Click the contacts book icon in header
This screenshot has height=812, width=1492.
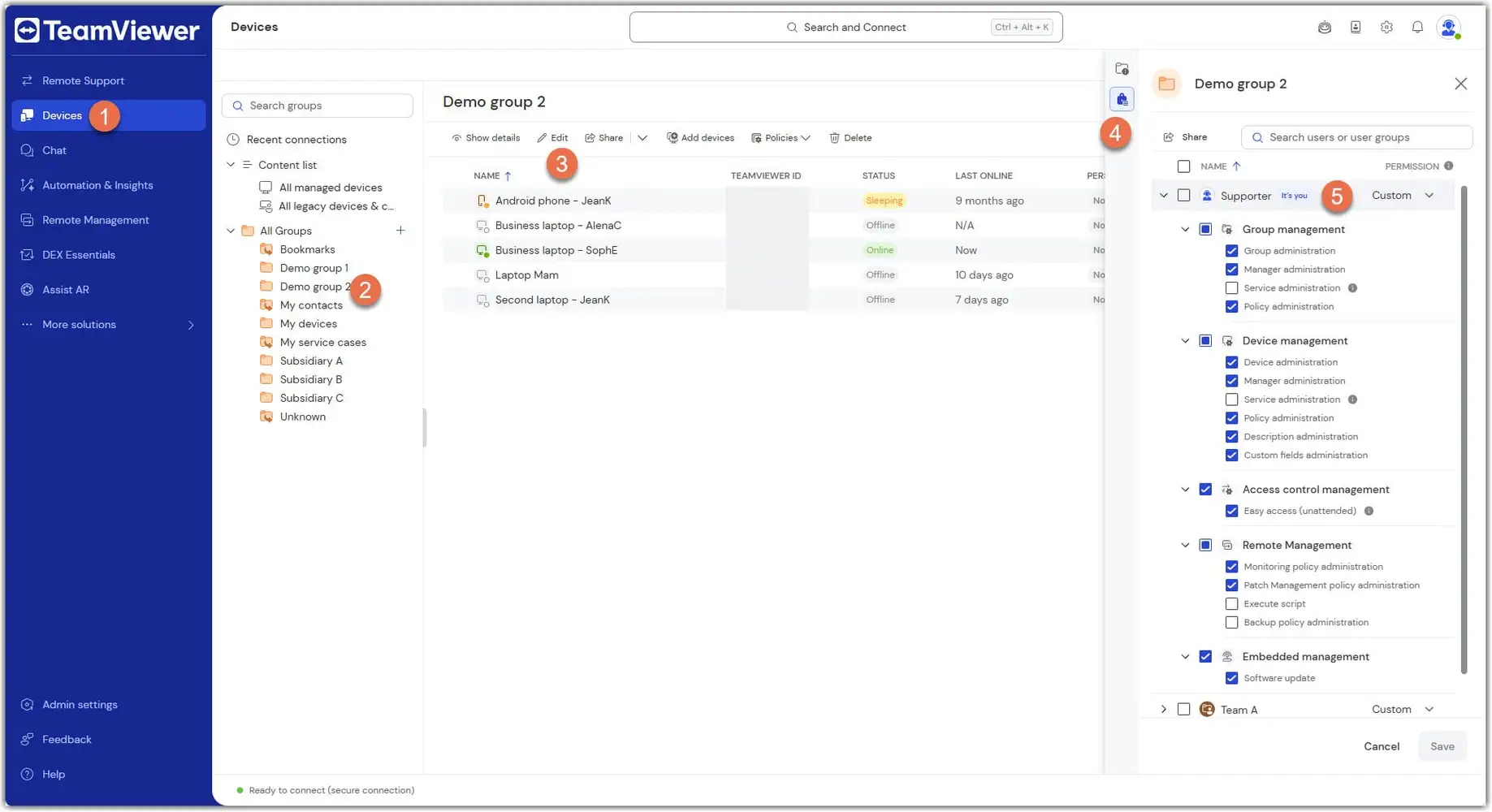[1356, 27]
